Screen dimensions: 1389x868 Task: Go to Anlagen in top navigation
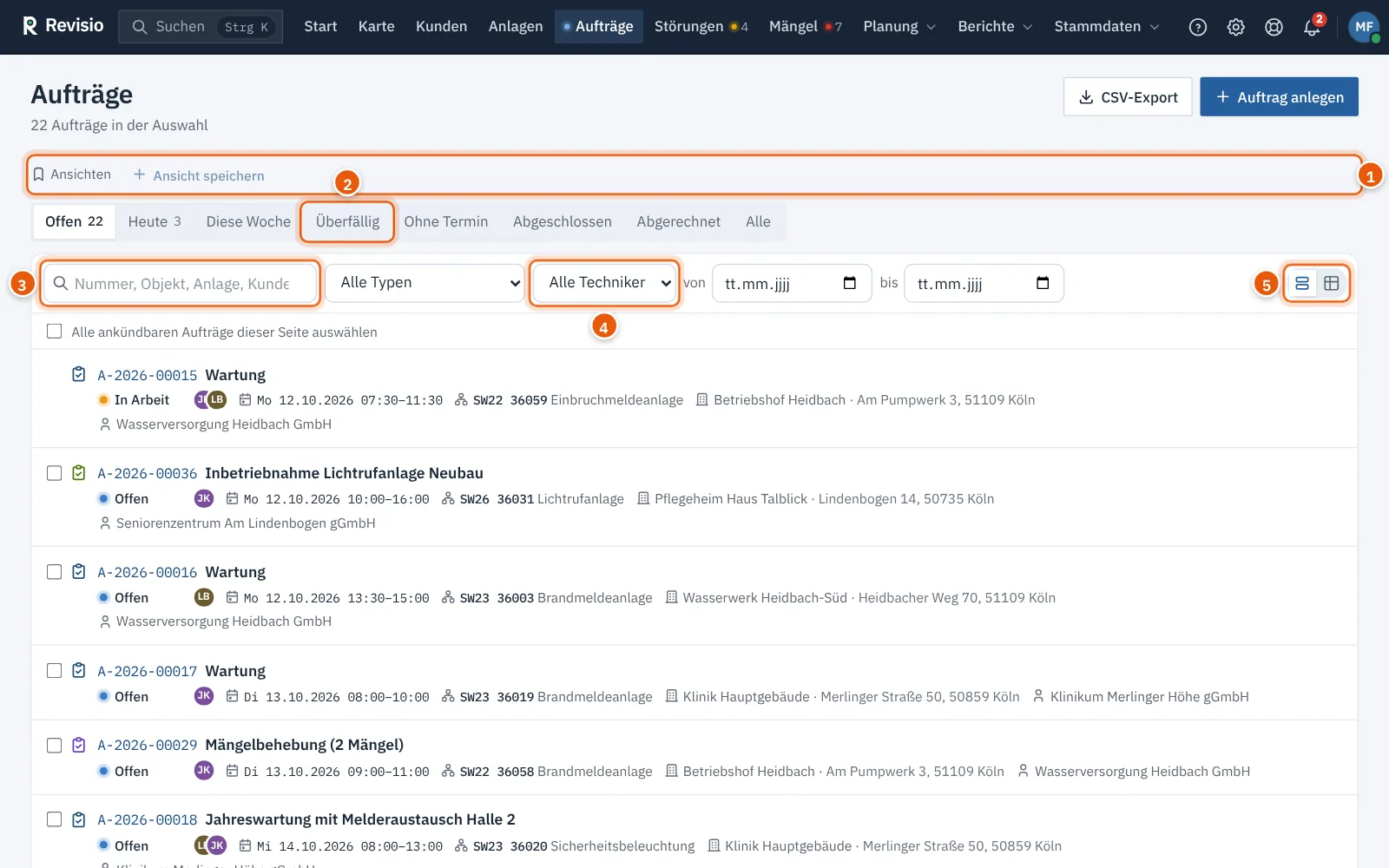tap(516, 27)
